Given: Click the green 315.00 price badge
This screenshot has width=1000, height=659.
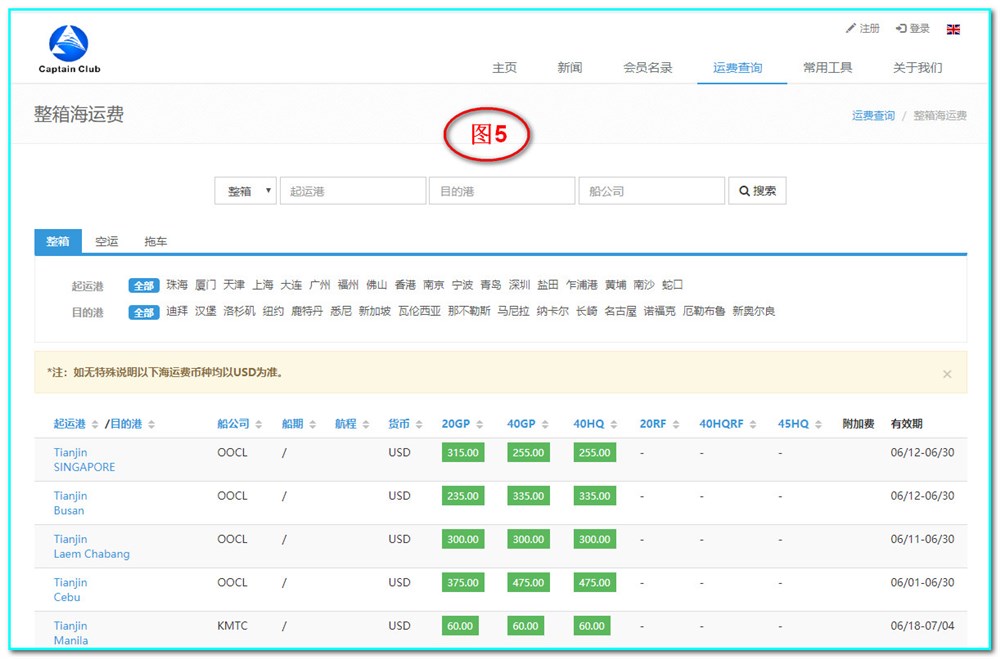Looking at the screenshot, I should pos(462,453).
